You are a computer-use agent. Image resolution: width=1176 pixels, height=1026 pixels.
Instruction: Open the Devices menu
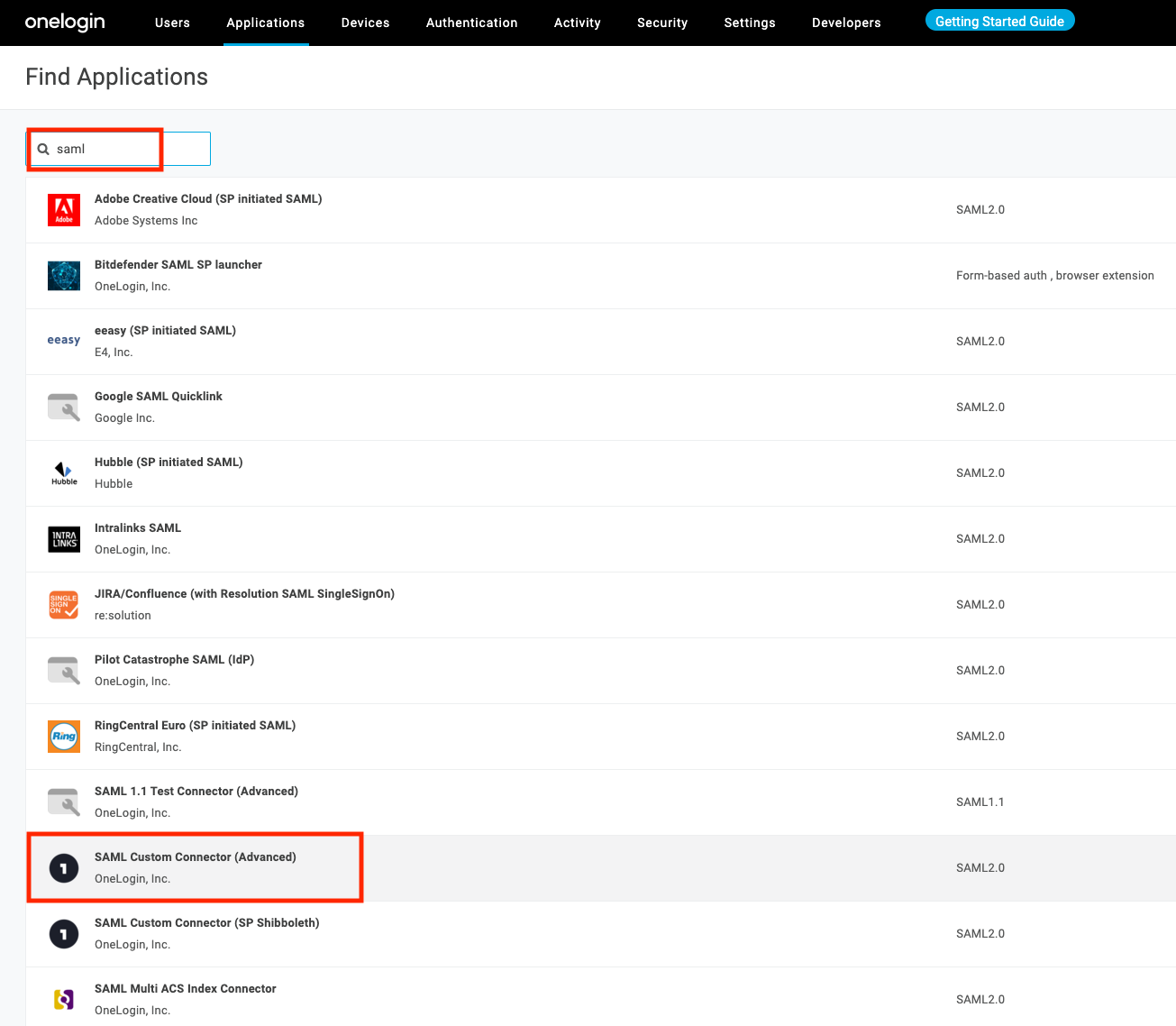(x=366, y=23)
